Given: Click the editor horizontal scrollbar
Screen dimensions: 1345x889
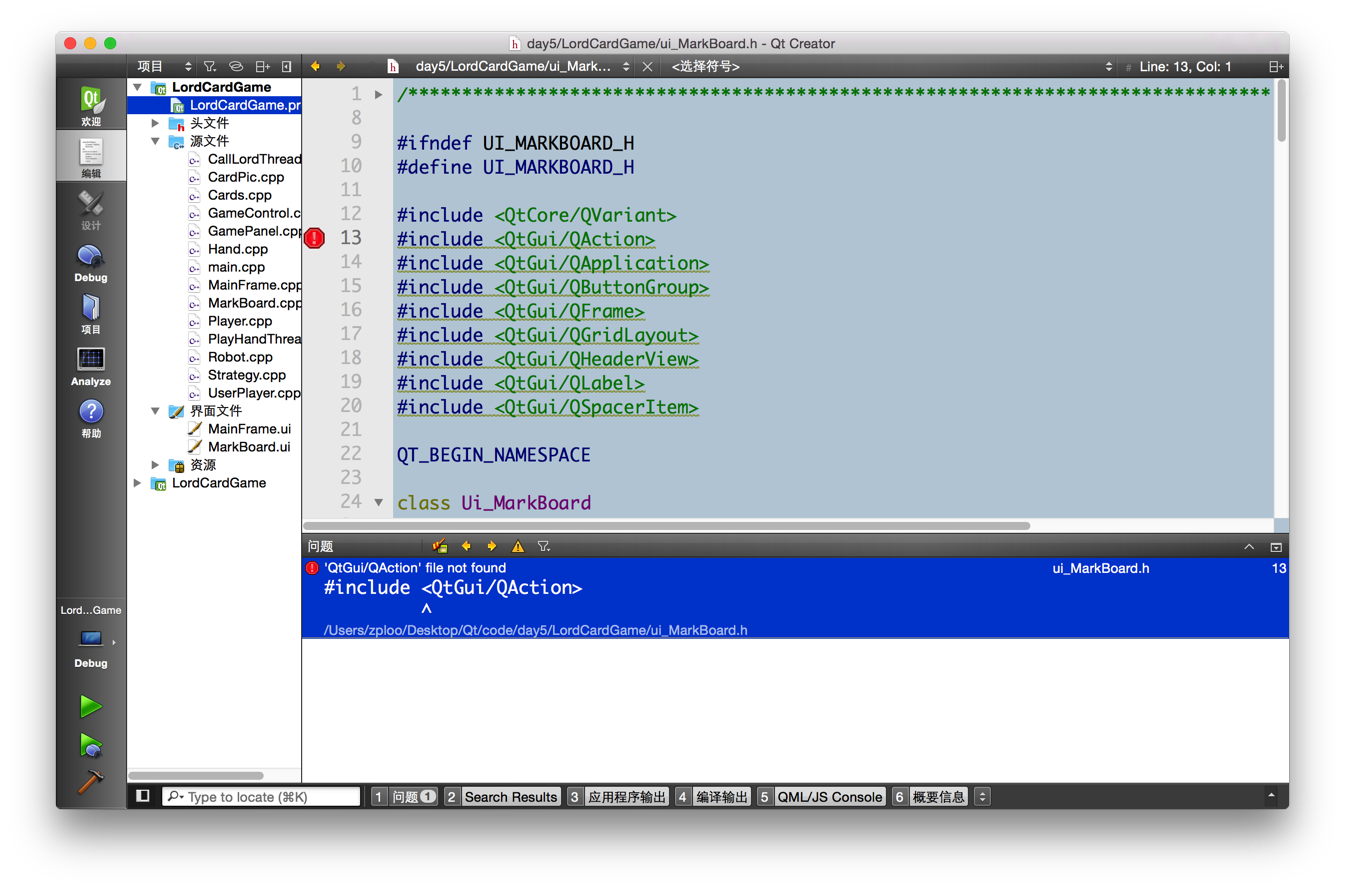Looking at the screenshot, I should tap(667, 525).
